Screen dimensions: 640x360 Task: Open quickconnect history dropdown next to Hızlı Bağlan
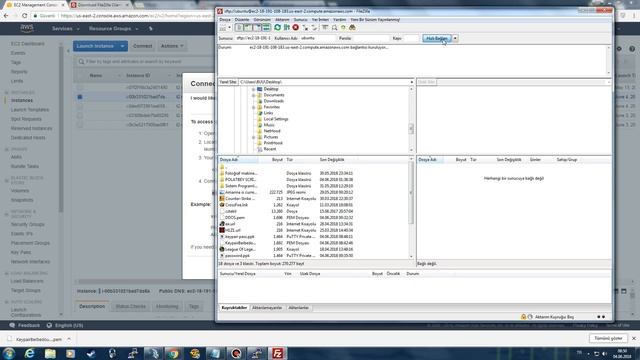coord(455,38)
